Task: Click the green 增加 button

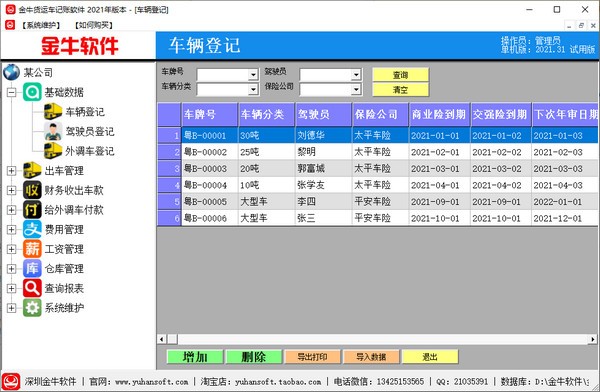Action: tap(195, 357)
